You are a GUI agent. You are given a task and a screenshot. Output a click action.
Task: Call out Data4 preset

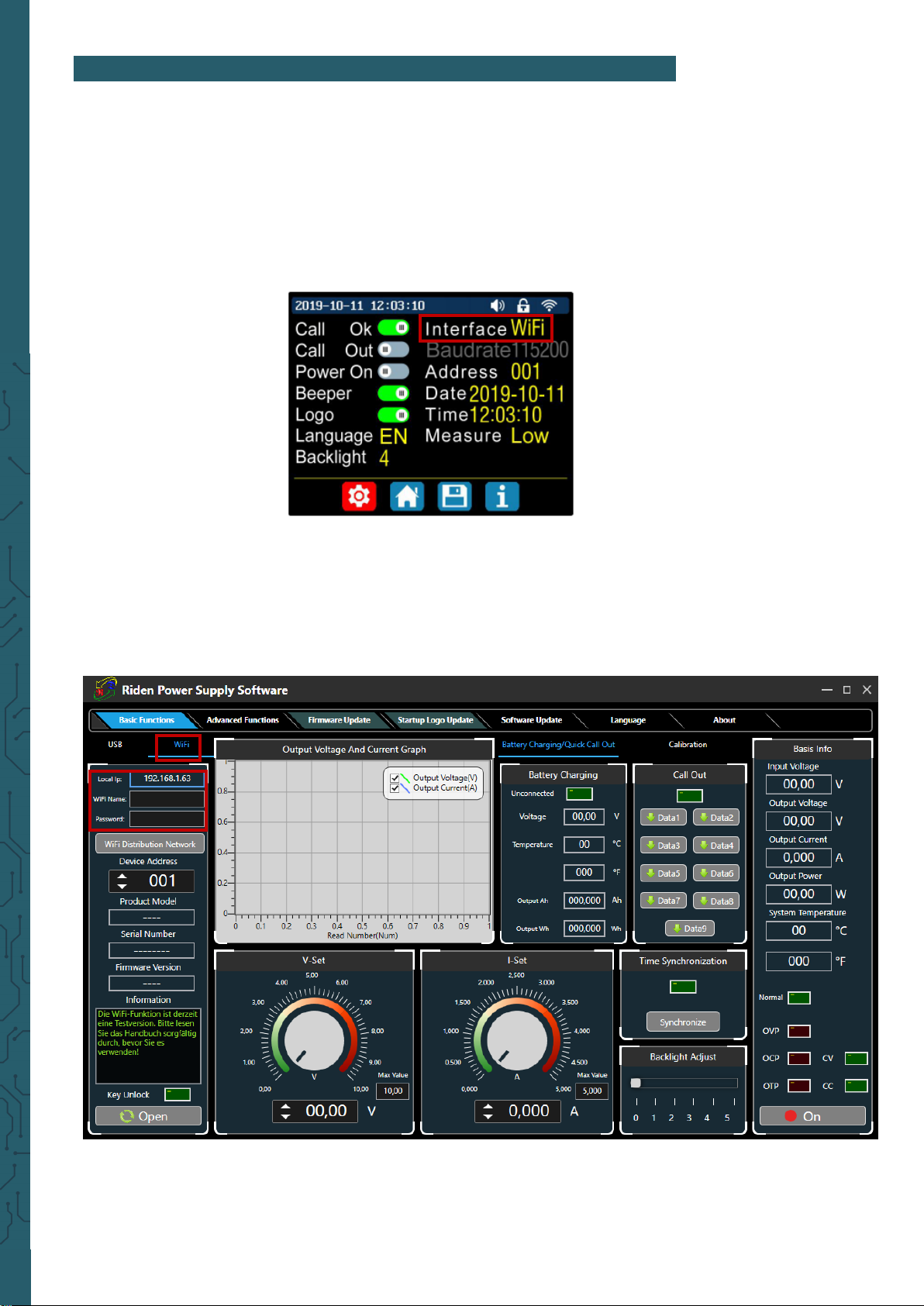716,845
